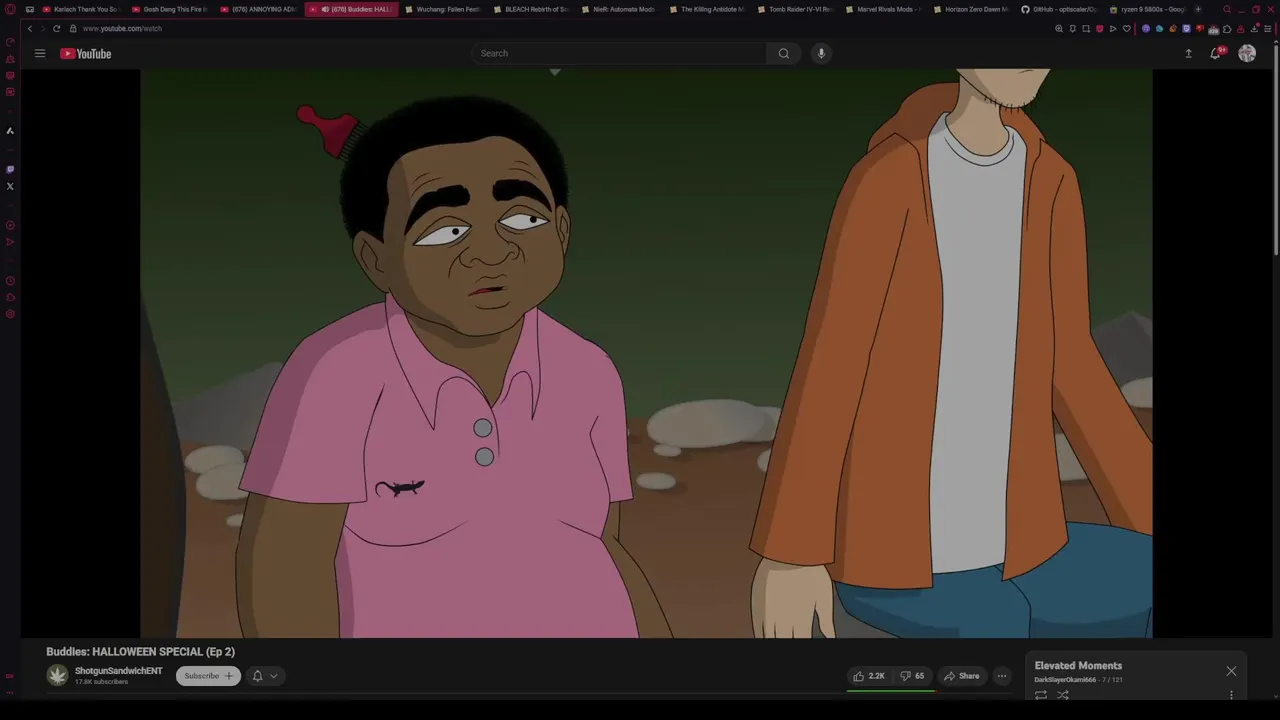Open the DarkSlayerOkami666 playlist owner link
Image resolution: width=1280 pixels, height=720 pixels.
1065,680
